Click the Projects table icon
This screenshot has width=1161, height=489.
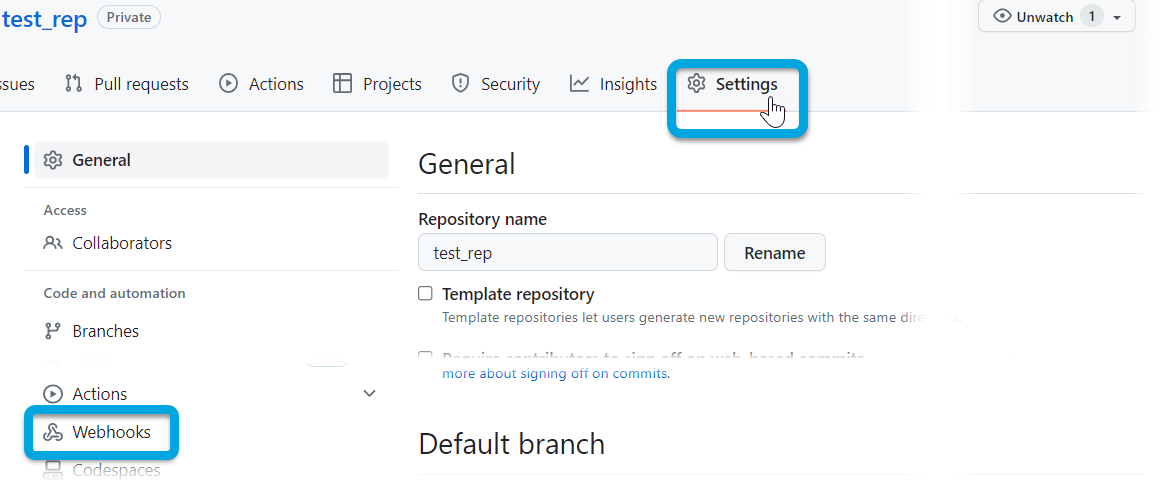343,84
